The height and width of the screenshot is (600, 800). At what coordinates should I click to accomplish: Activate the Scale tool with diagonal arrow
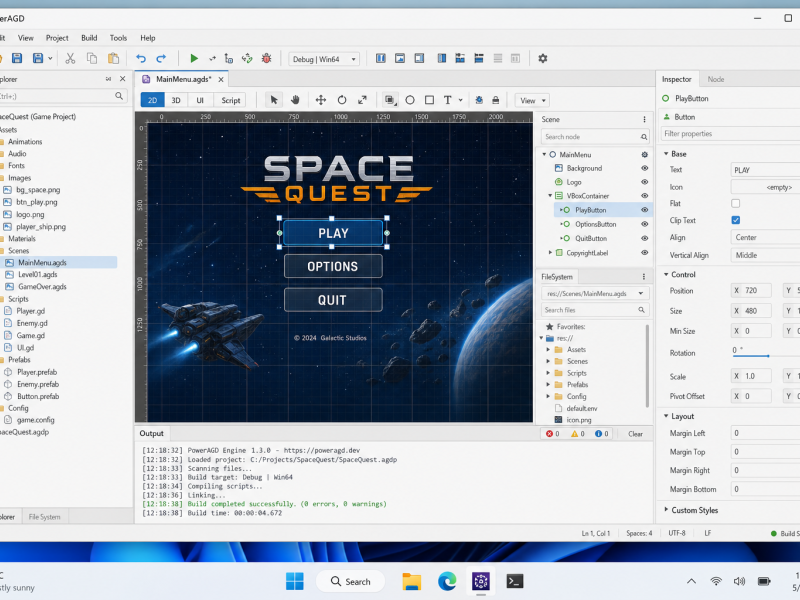362,100
